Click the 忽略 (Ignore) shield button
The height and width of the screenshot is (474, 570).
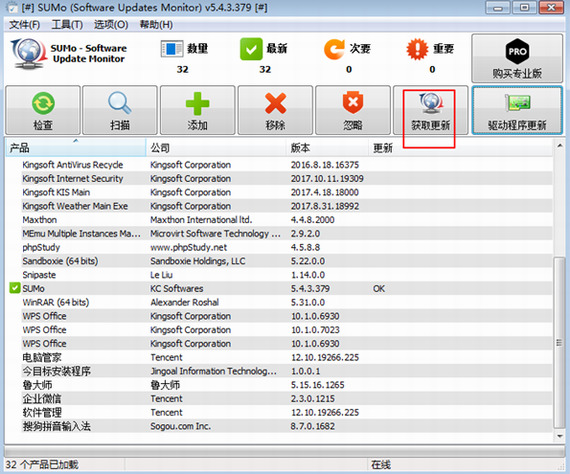[353, 110]
